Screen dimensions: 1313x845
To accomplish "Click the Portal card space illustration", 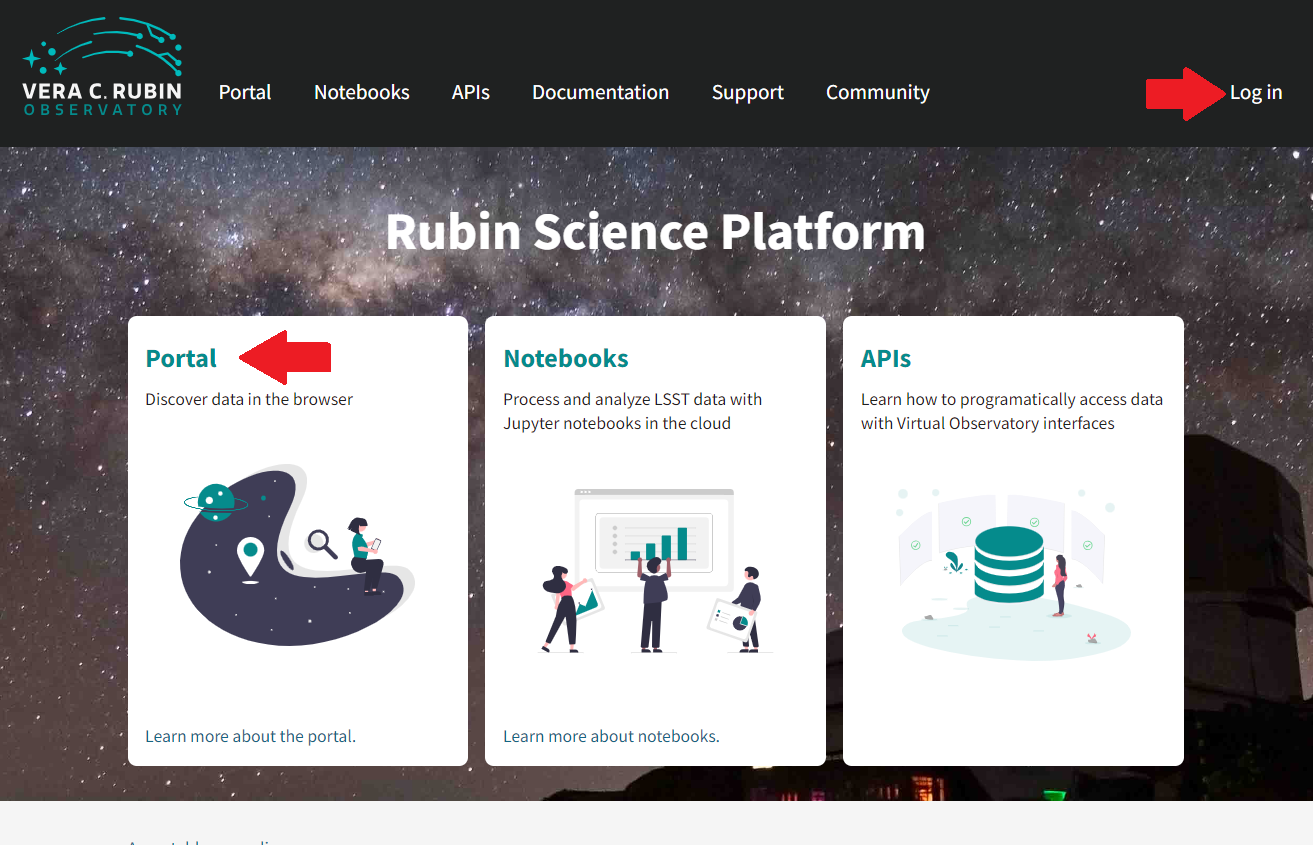I will click(x=297, y=555).
